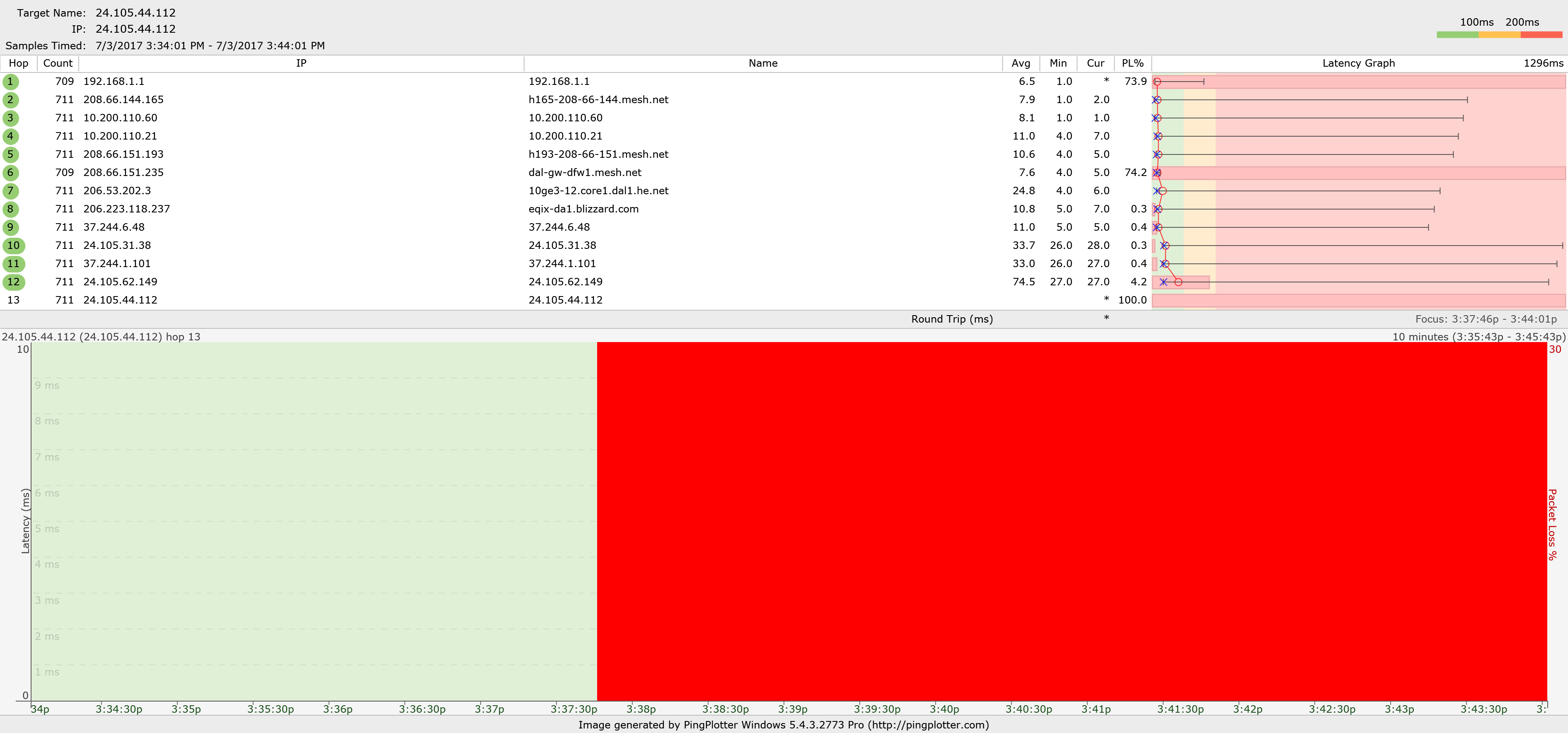This screenshot has height=733, width=1568.
Task: Click the 33.7 average for hop 10
Action: [x=1024, y=246]
